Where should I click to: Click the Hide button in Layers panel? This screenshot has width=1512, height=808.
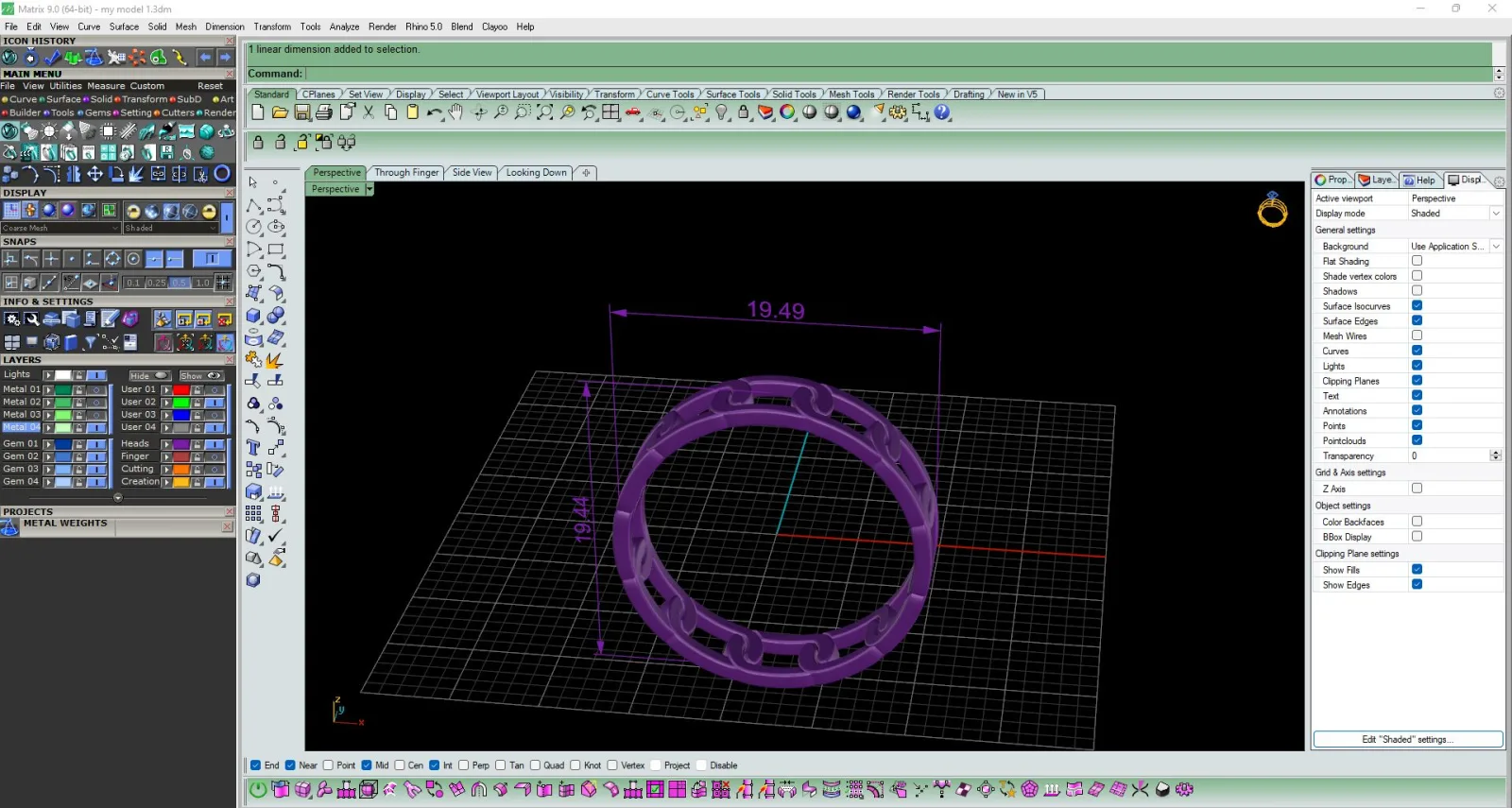148,376
